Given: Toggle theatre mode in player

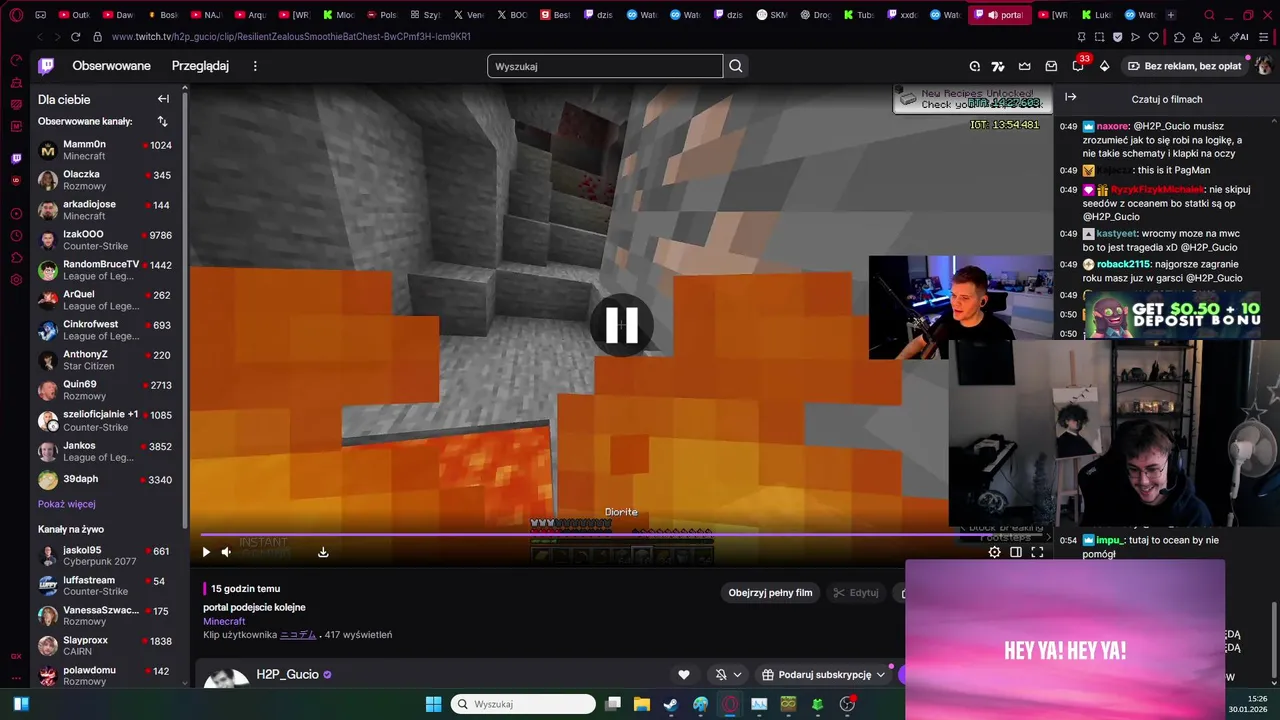Looking at the screenshot, I should click(x=1016, y=552).
